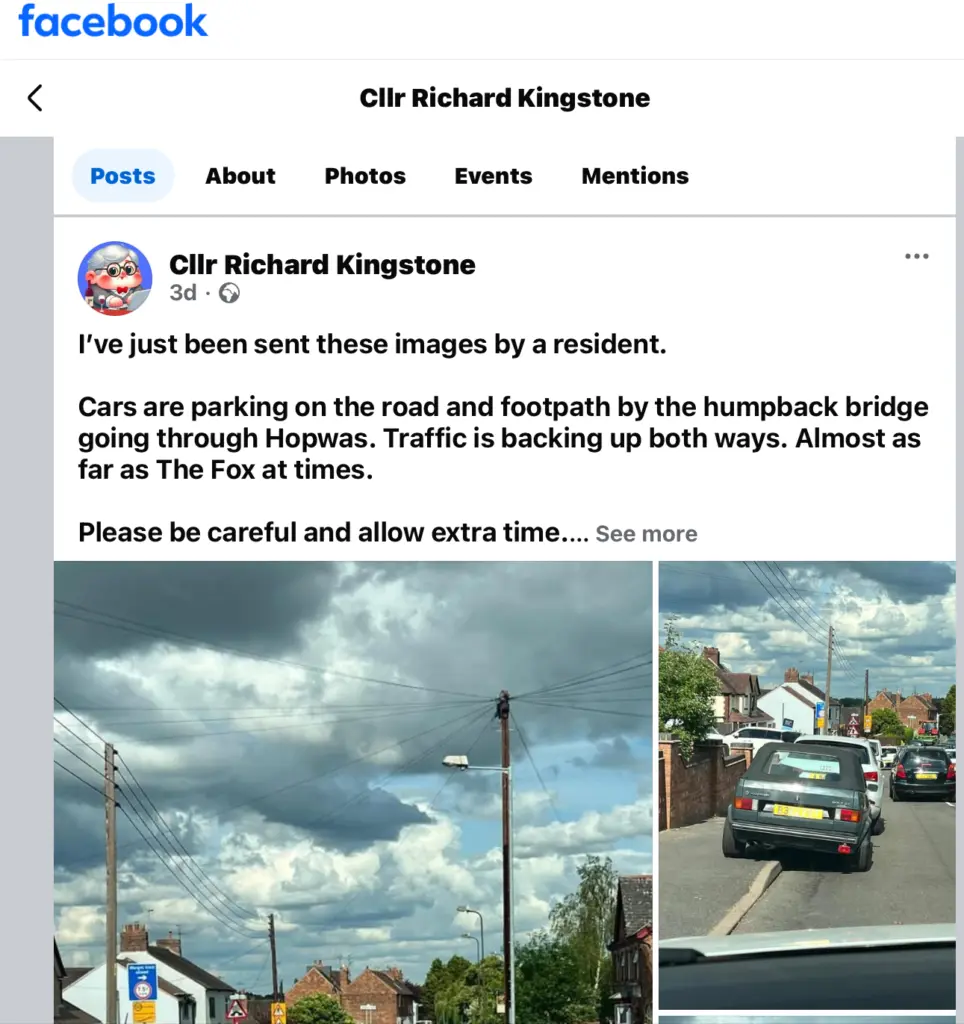Switch to the Posts tab
The image size is (964, 1024).
point(123,176)
